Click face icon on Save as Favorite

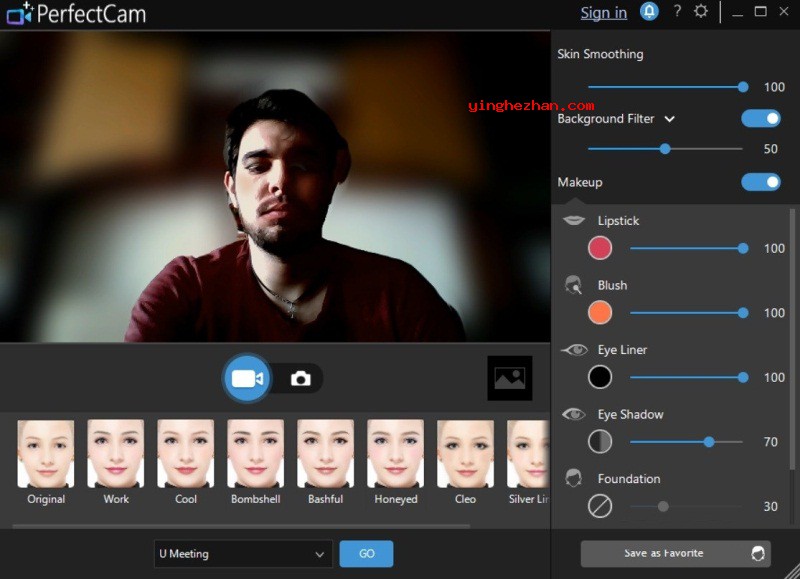(x=758, y=553)
